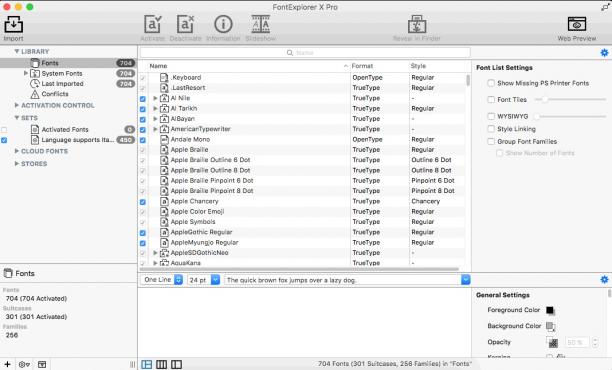Expand the AmericanTypewriter font family
Screen dimensions: 612x370
pos(155,129)
